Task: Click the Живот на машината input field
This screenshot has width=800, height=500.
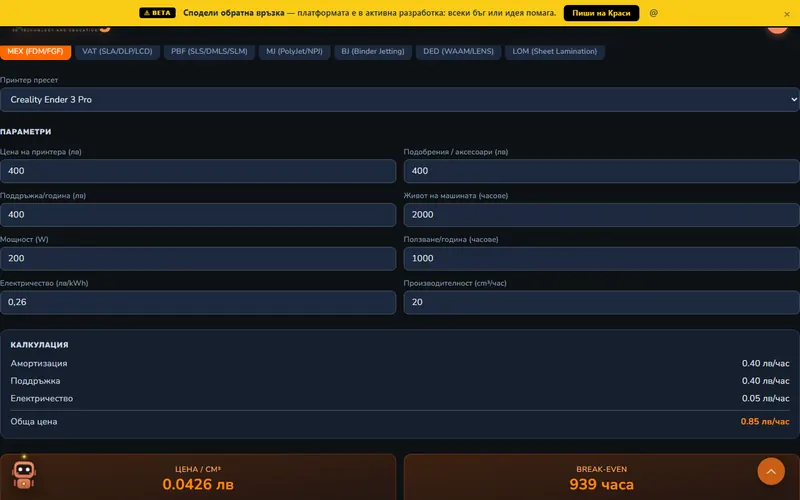Action: (x=602, y=215)
